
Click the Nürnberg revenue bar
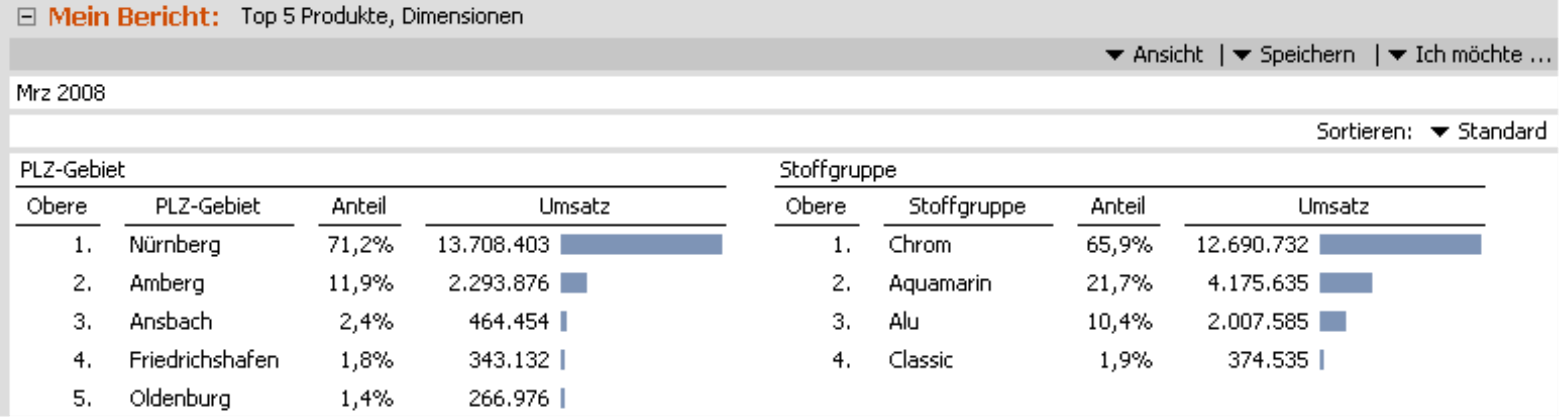pos(641,244)
